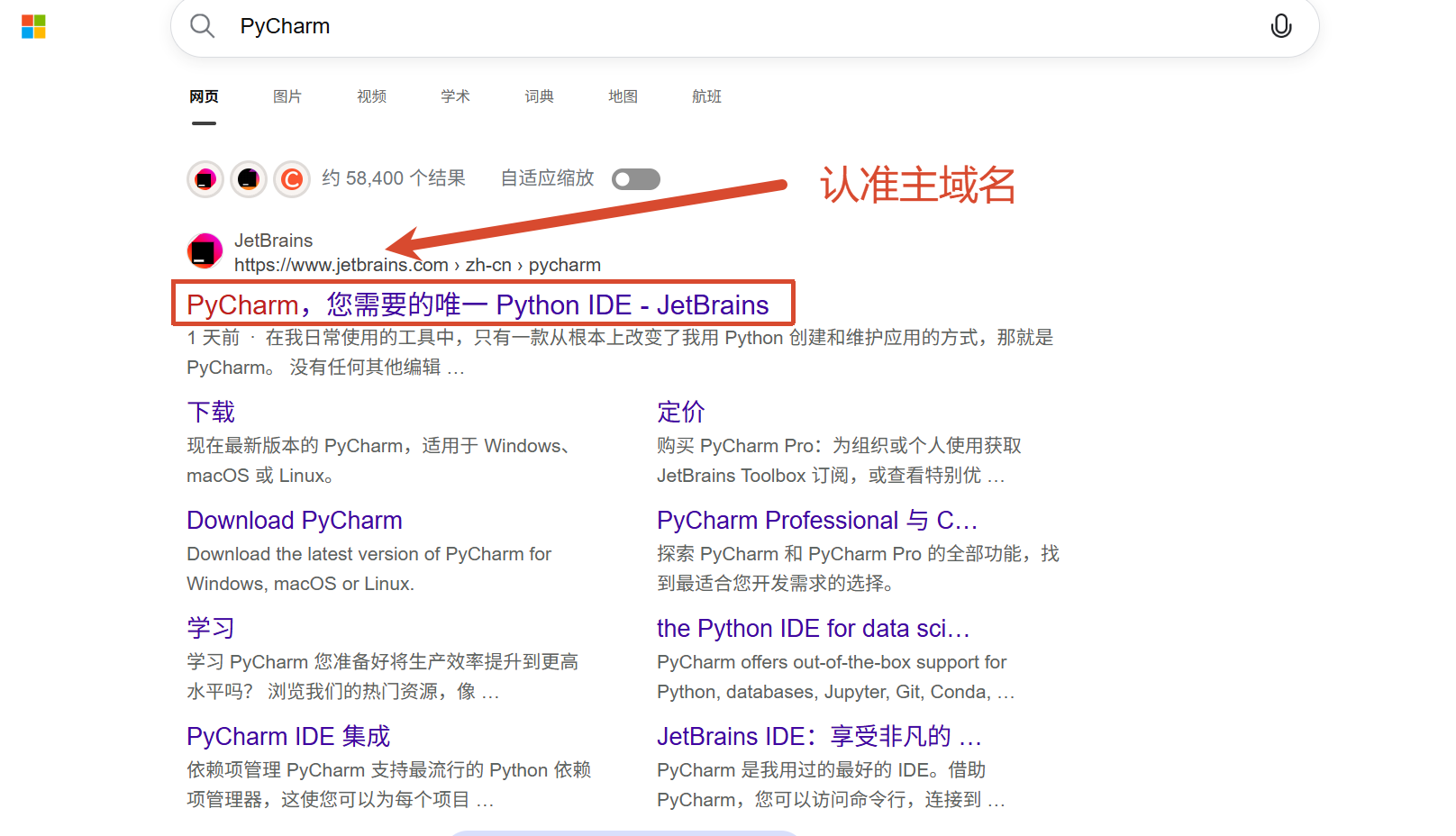The image size is (1456, 836).
Task: Click the description "PyCharm 是我用过的最好的 IDE。借助"
Action: 831,785
